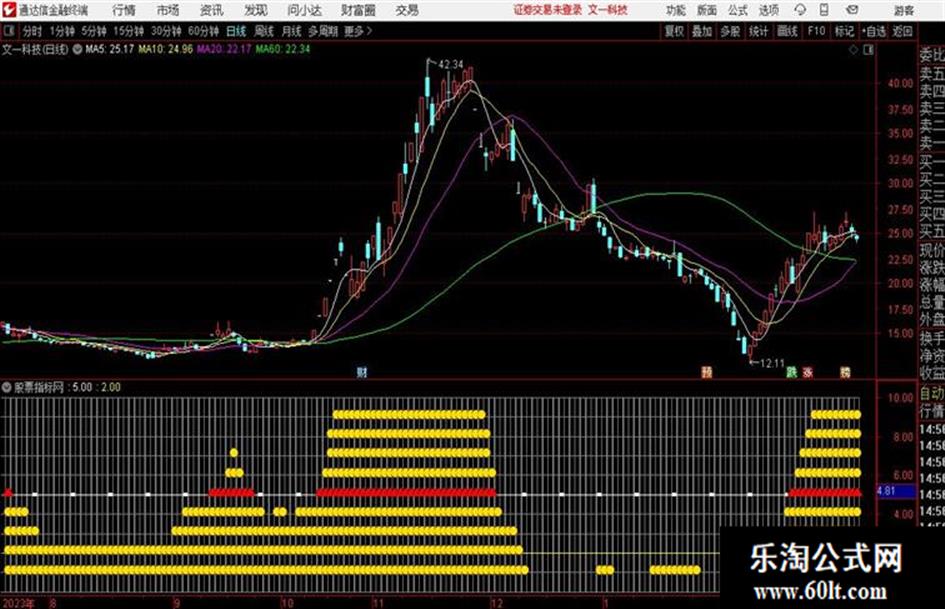The image size is (945, 609).
Task: Open the customer service headset icon
Action: point(800,10)
